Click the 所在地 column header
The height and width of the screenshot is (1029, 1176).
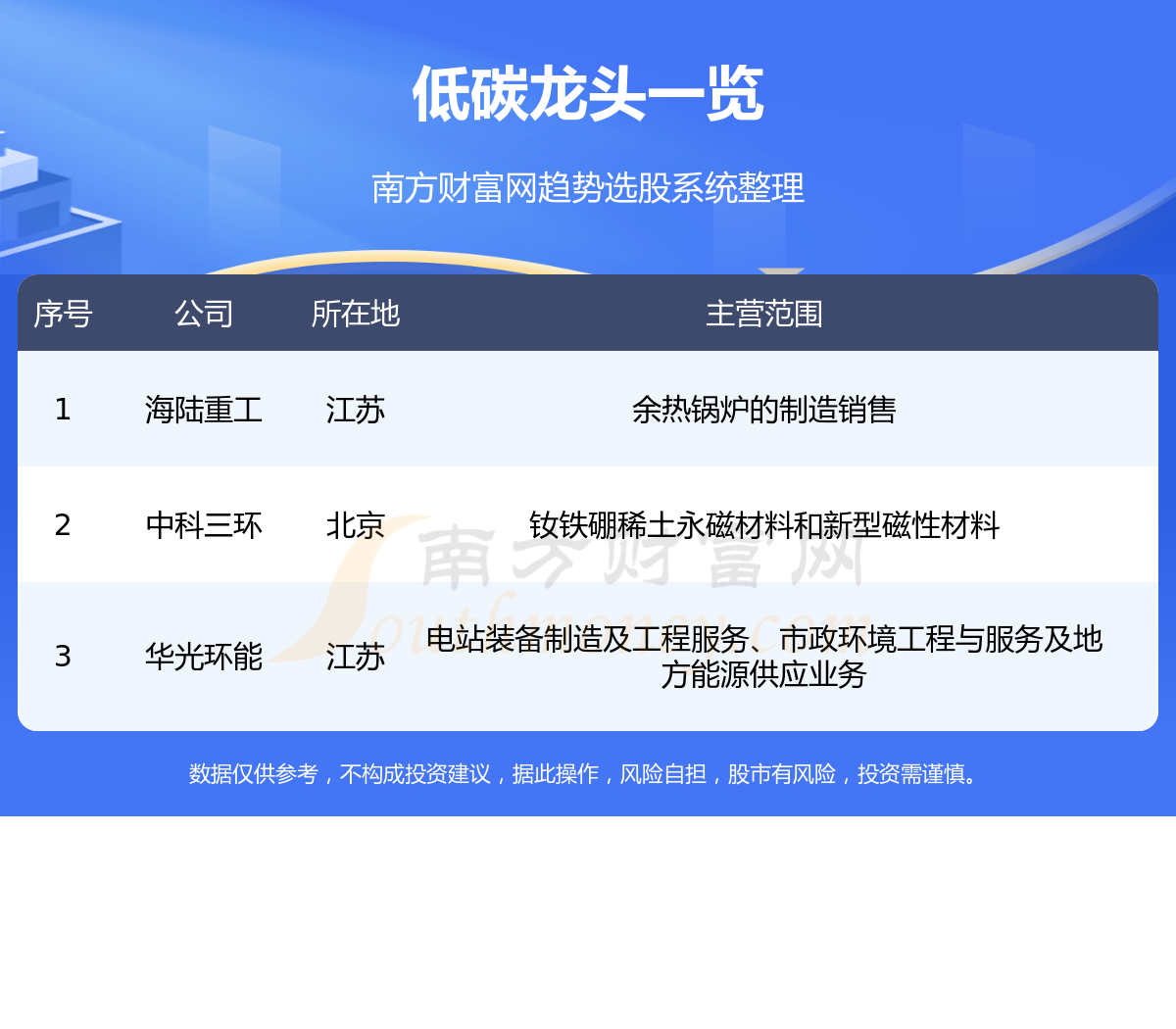[x=356, y=314]
